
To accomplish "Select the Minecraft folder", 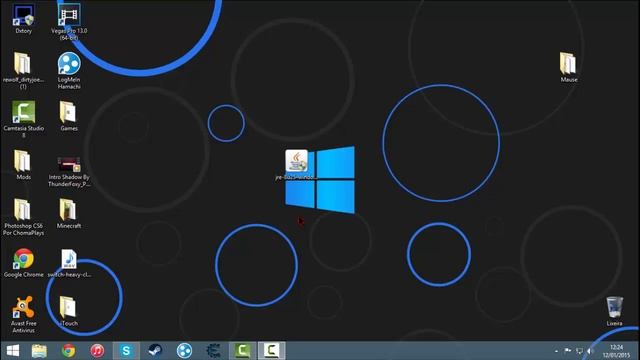I will coord(69,214).
